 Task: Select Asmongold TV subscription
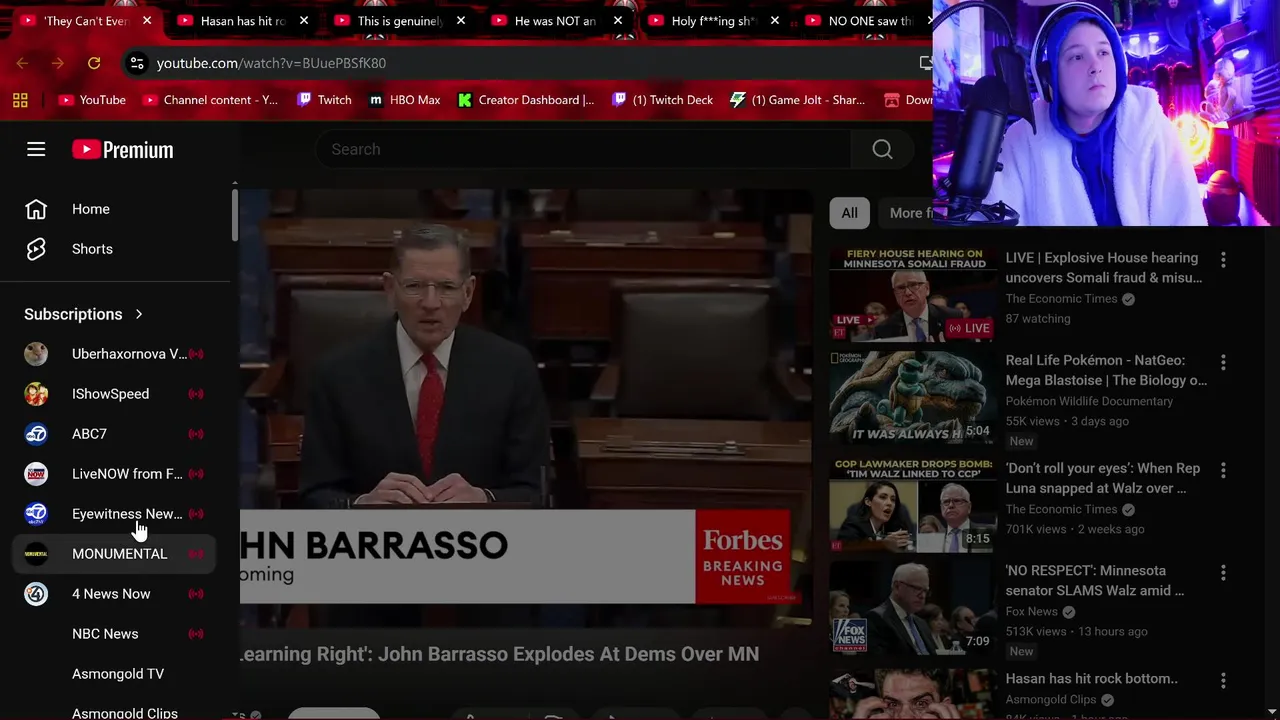click(115, 674)
